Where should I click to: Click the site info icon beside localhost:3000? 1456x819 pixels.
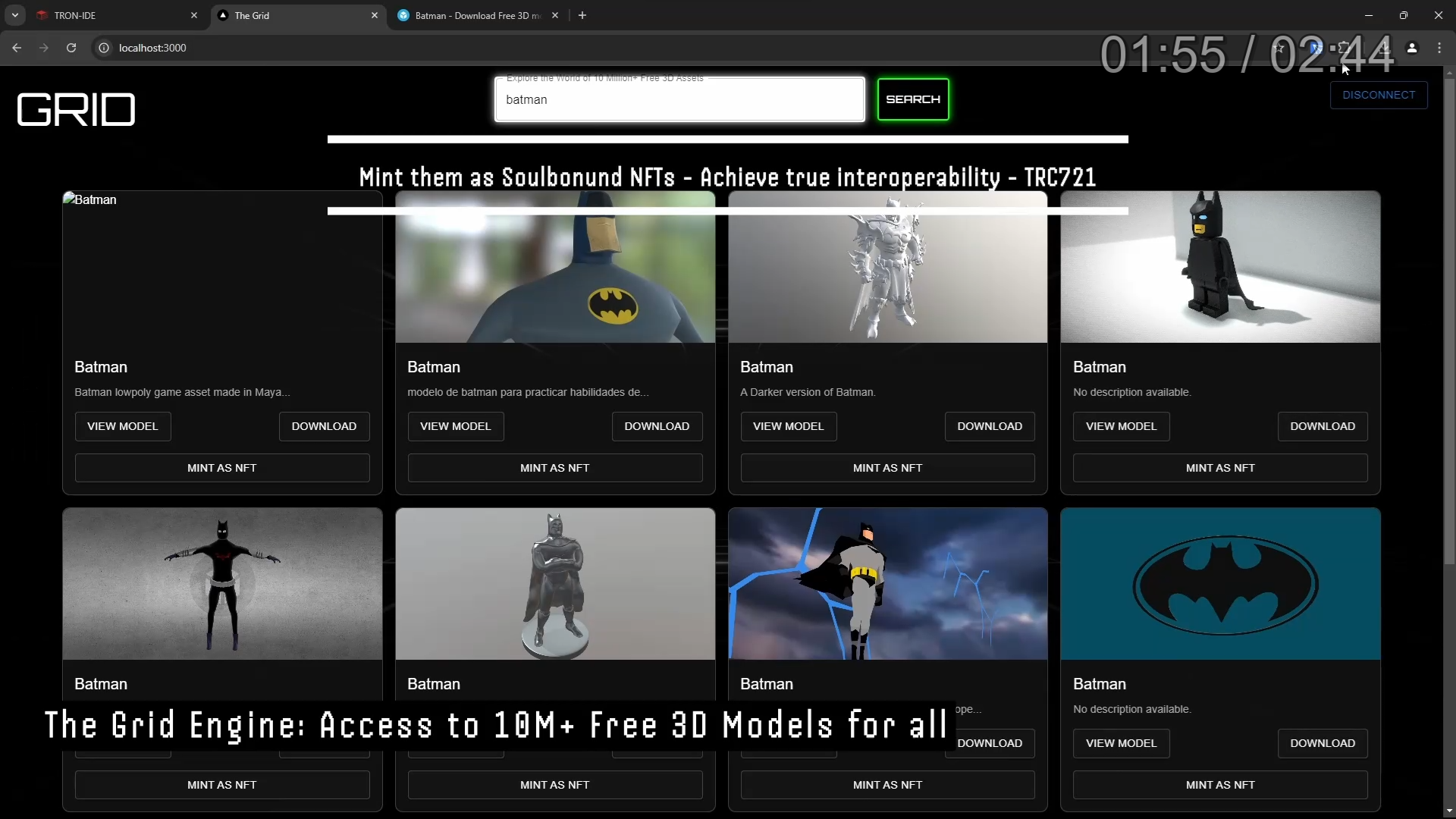click(x=104, y=48)
